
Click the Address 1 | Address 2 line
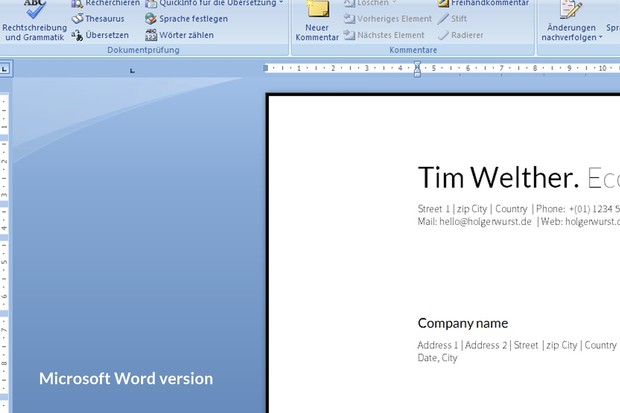pyautogui.click(x=517, y=345)
